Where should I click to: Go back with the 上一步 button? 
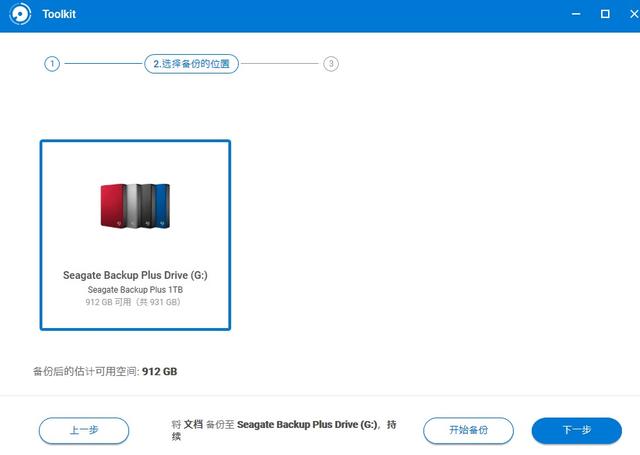84,430
